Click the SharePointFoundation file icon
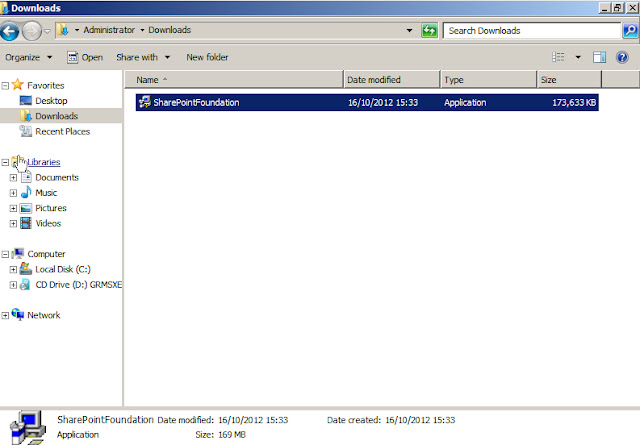The image size is (640, 445). point(144,102)
